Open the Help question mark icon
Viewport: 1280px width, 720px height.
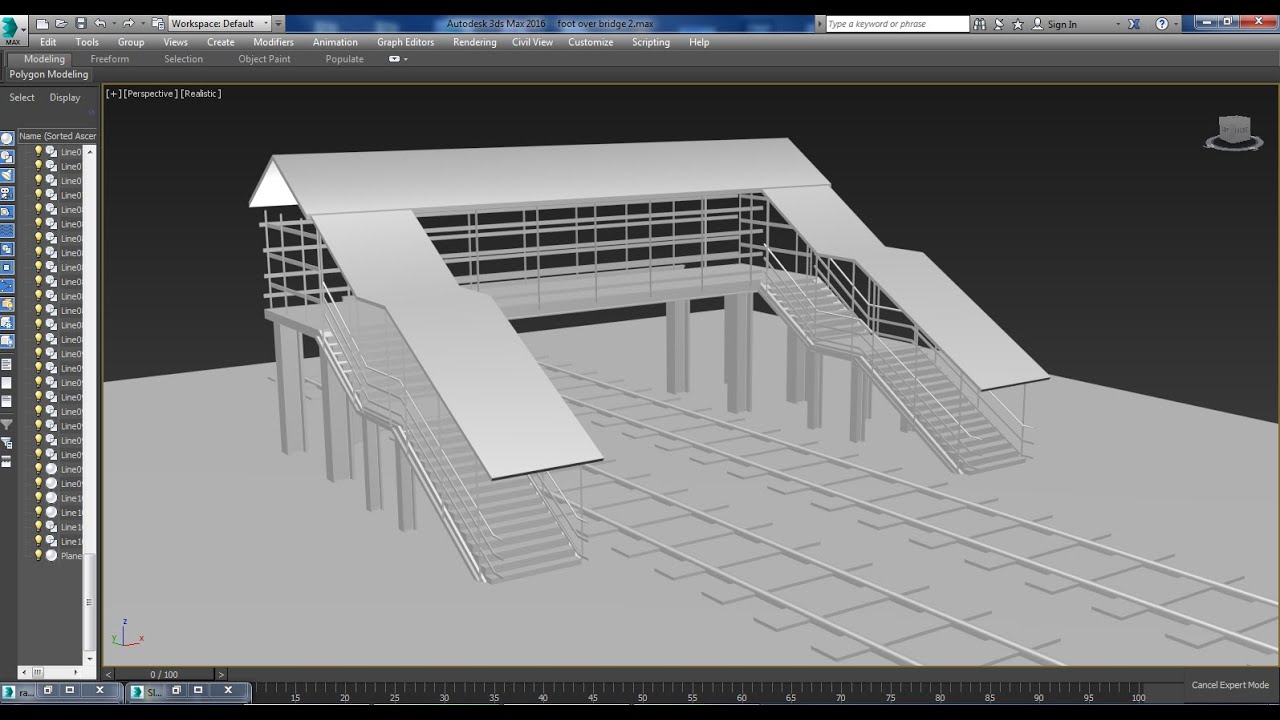[x=1161, y=24]
